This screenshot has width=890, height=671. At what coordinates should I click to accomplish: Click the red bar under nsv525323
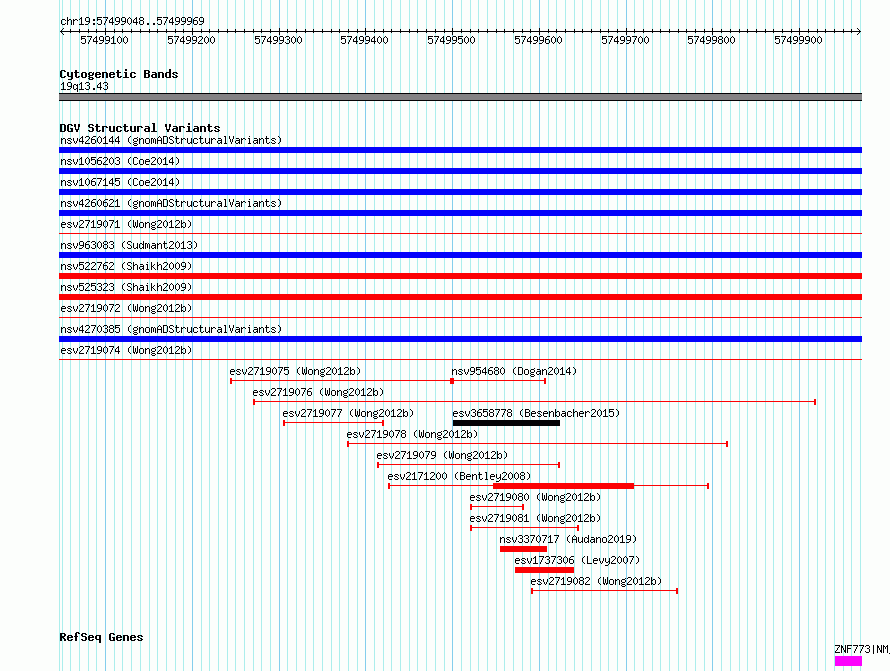point(460,297)
